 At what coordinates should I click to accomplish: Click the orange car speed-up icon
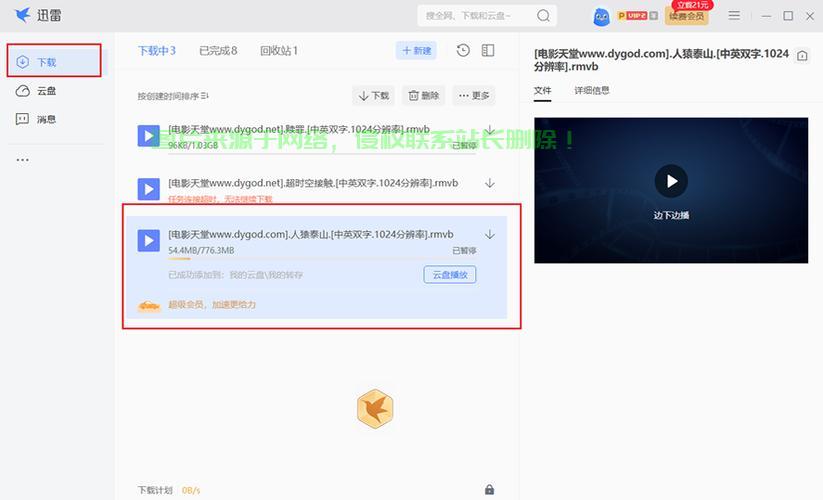point(149,305)
